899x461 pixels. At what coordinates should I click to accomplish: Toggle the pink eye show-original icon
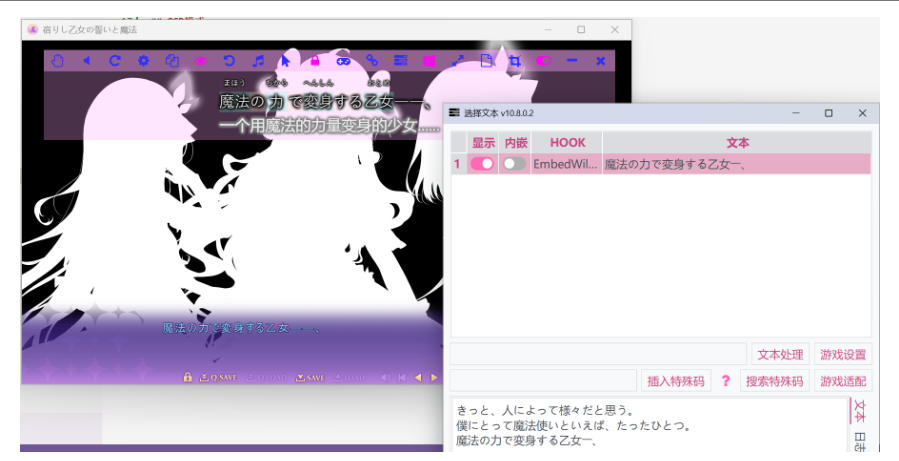tap(200, 61)
